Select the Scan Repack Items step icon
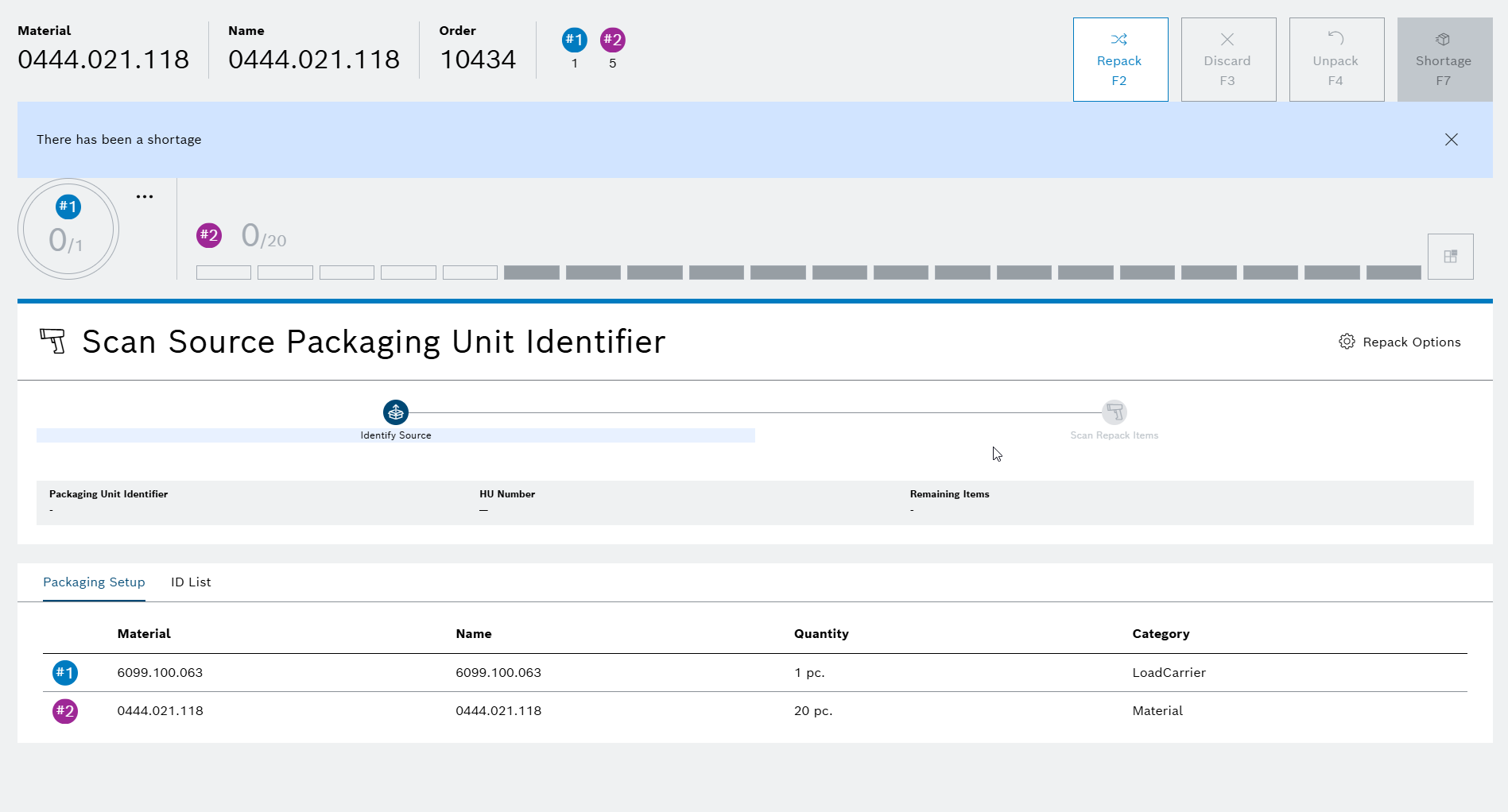 pyautogui.click(x=1114, y=412)
